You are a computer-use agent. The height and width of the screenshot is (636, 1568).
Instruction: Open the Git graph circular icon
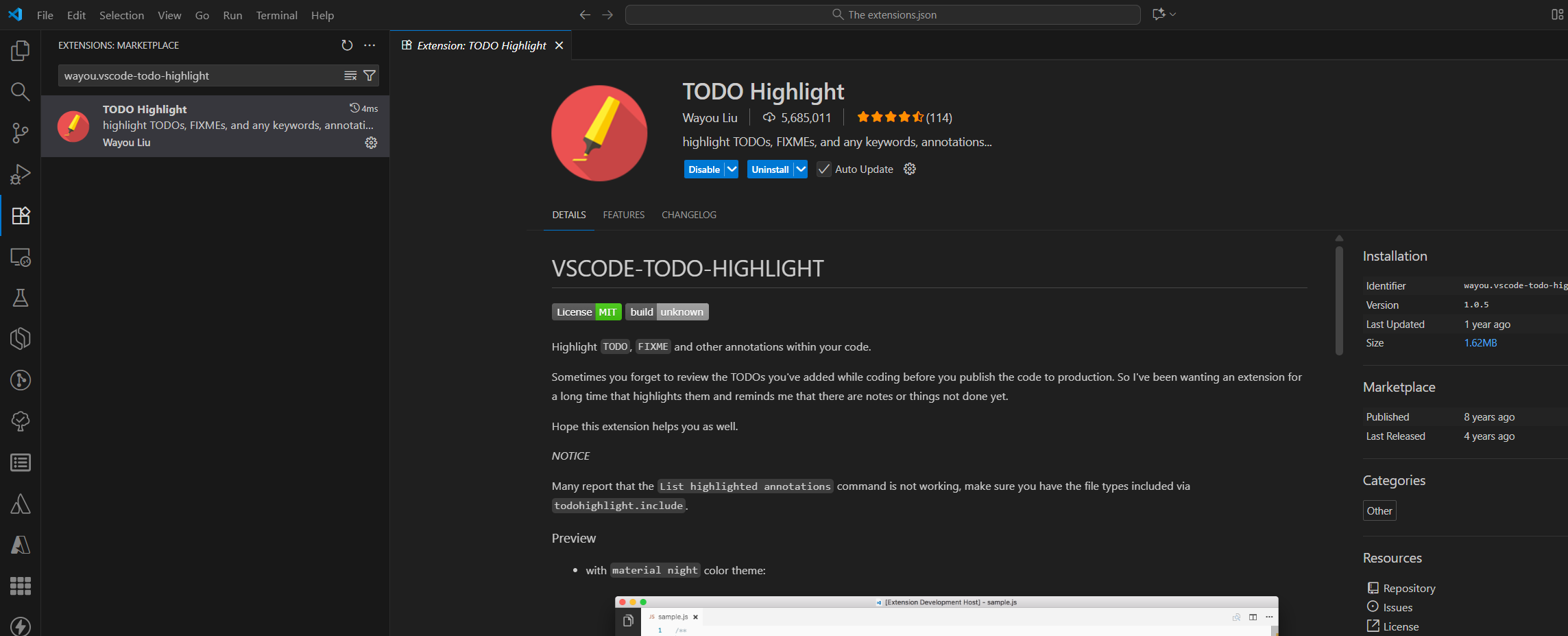point(21,380)
